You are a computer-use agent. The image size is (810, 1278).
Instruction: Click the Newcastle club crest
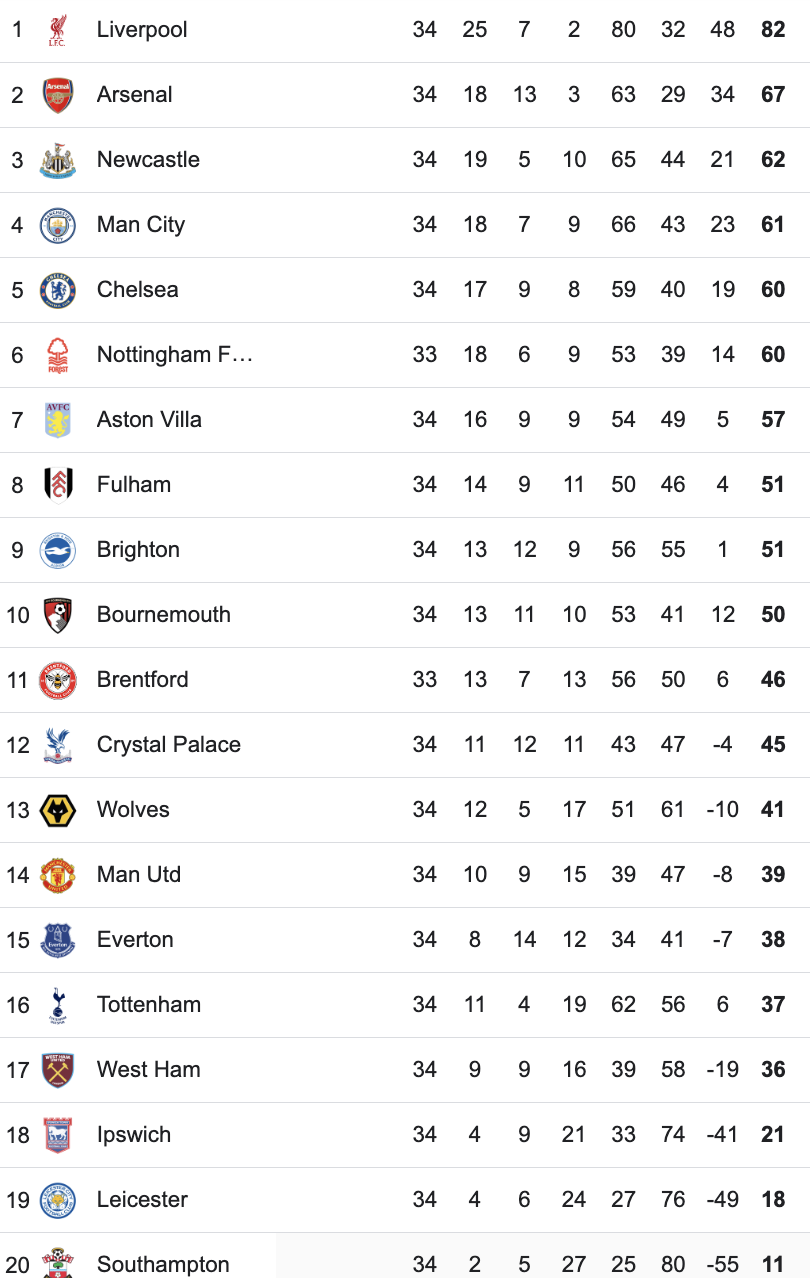pos(58,160)
